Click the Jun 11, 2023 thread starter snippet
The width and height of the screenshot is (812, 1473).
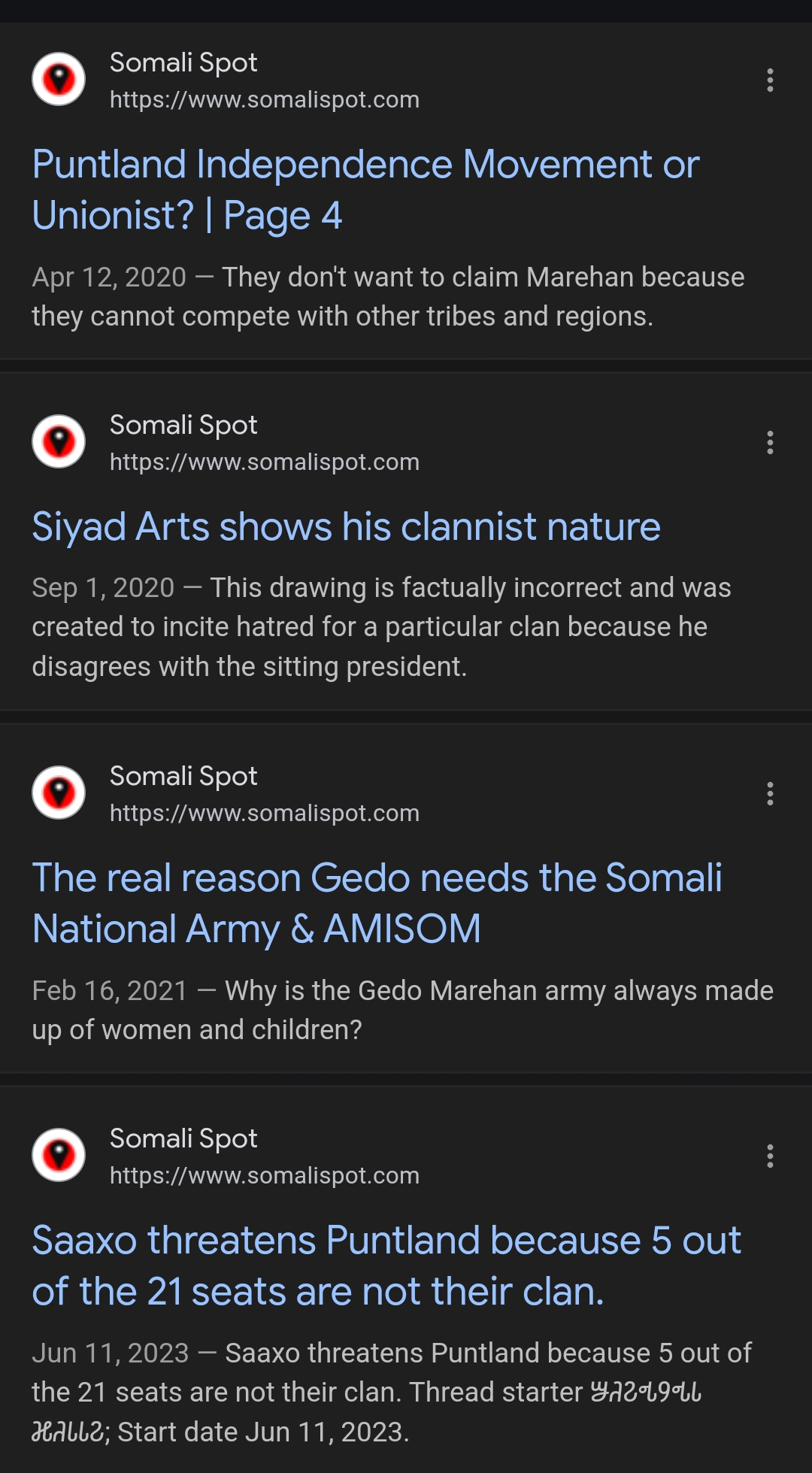(391, 1393)
